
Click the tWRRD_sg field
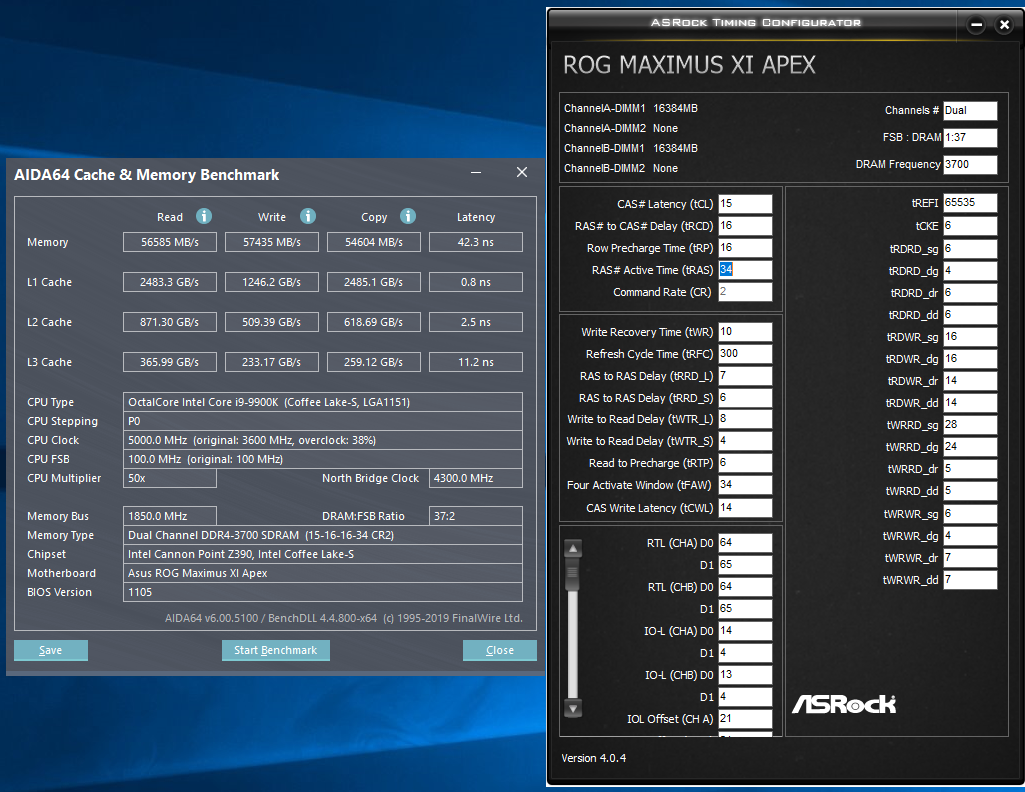coord(970,425)
